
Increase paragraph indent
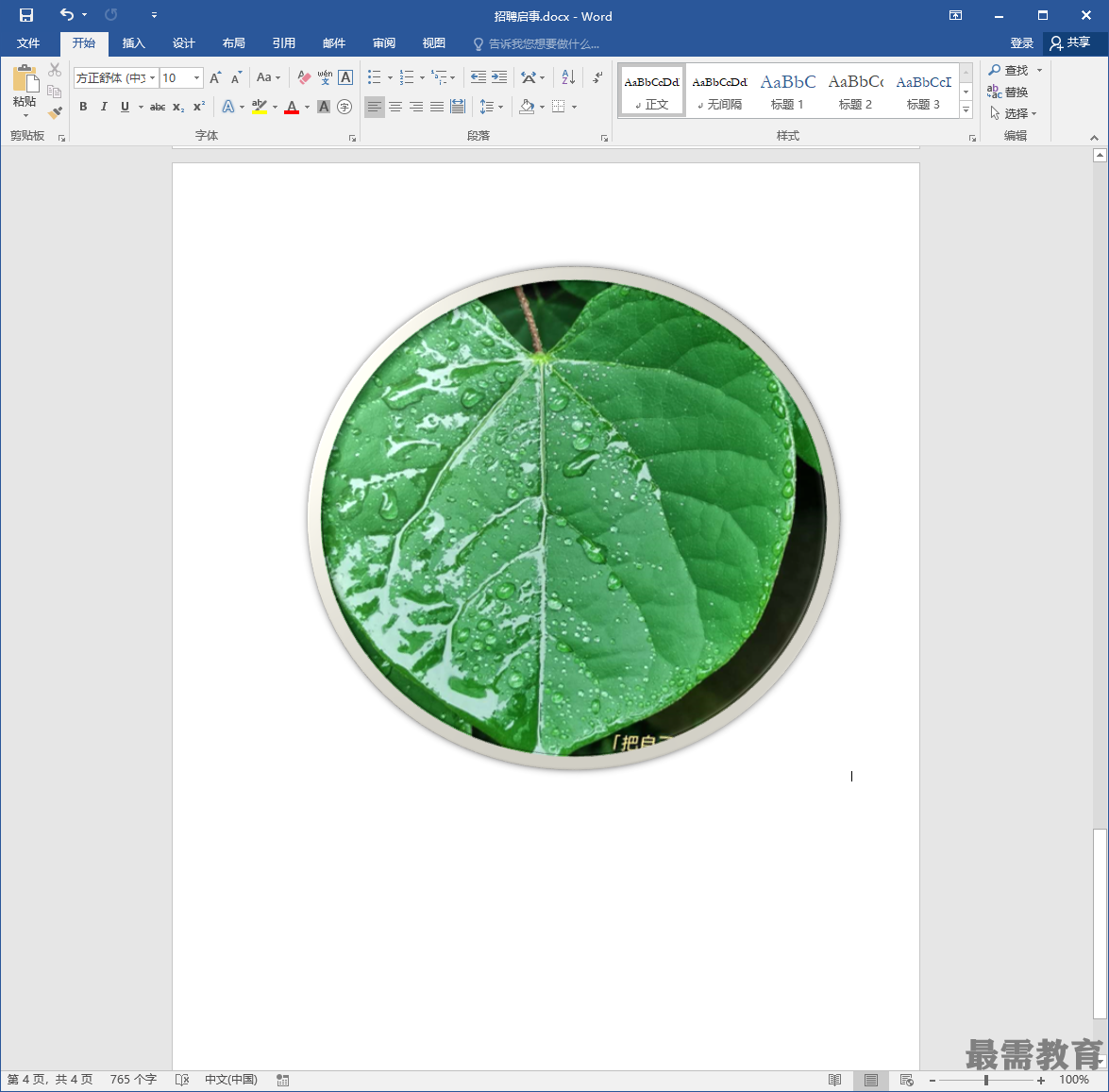(x=499, y=77)
